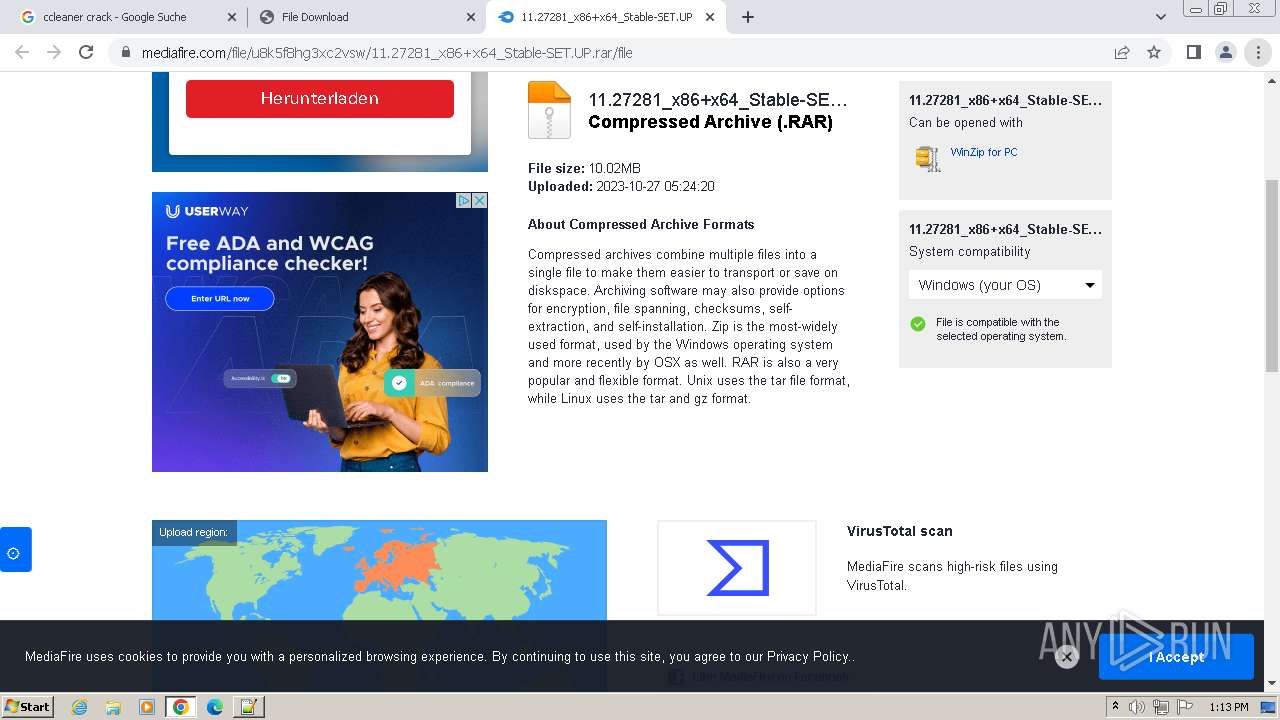Click Chrome taskbar icon
Screen dimensions: 1280x720
pos(181,707)
